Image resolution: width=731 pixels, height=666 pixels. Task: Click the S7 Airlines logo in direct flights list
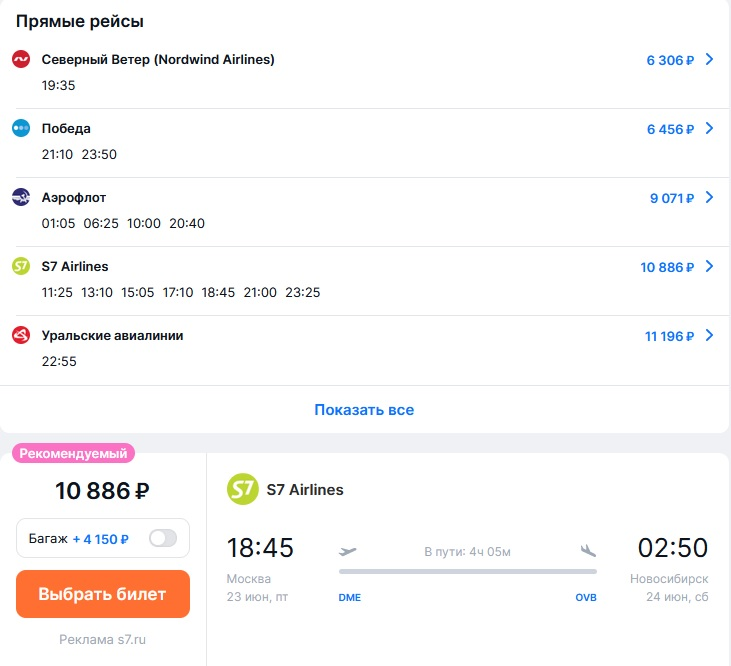coord(21,266)
